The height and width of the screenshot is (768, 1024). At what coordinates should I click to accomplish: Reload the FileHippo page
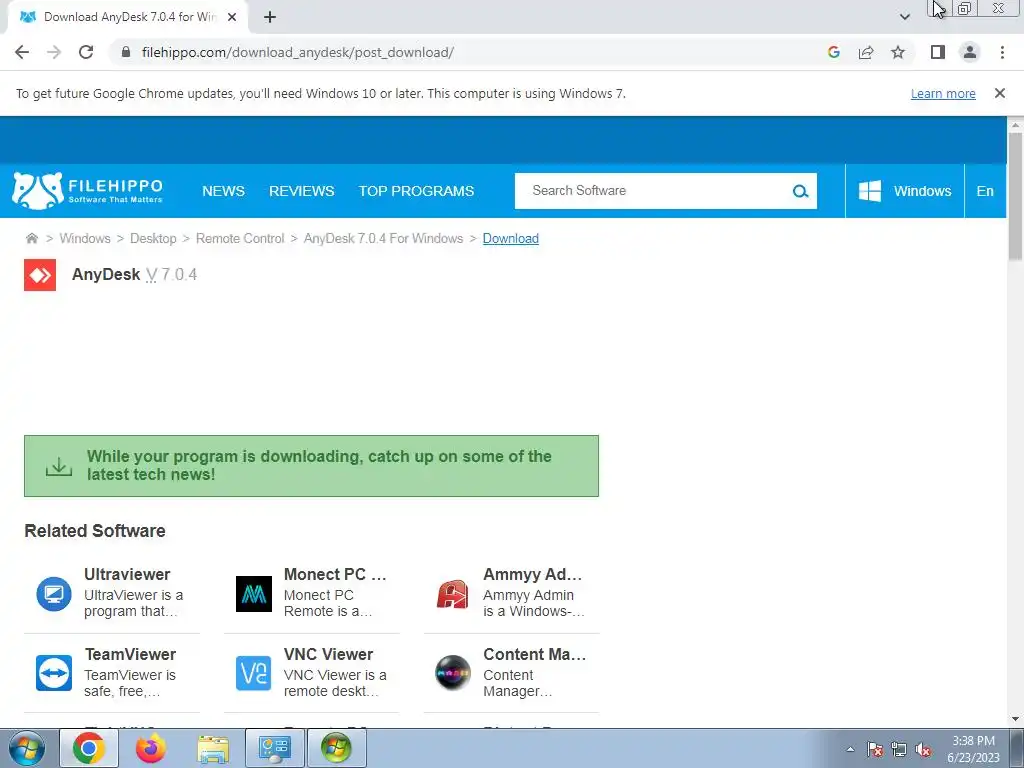[x=86, y=52]
